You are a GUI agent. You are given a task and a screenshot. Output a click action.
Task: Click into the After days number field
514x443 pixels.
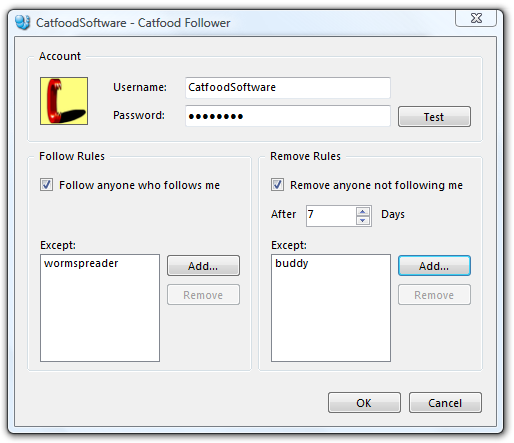[x=331, y=216]
